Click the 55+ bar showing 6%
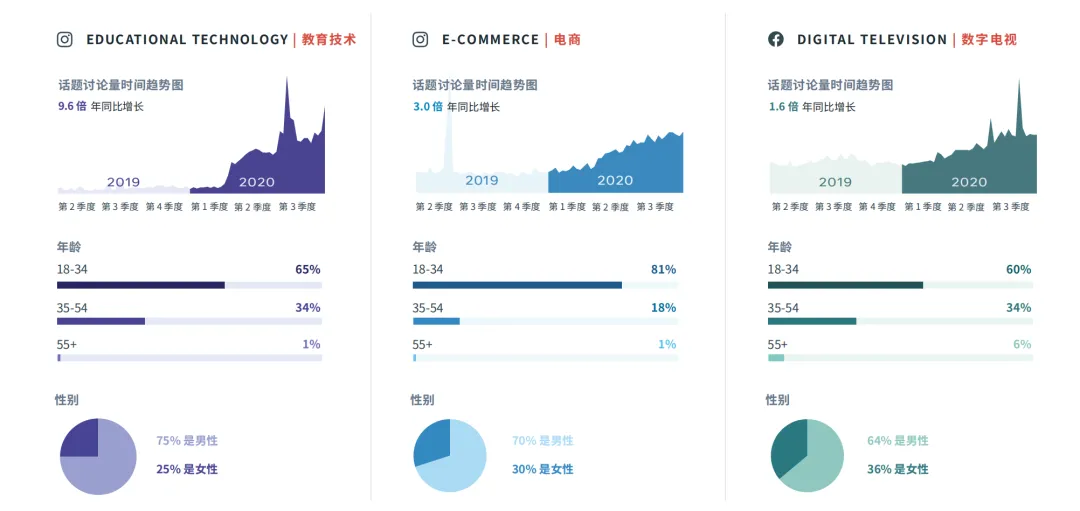The height and width of the screenshot is (511, 1080). coord(900,357)
